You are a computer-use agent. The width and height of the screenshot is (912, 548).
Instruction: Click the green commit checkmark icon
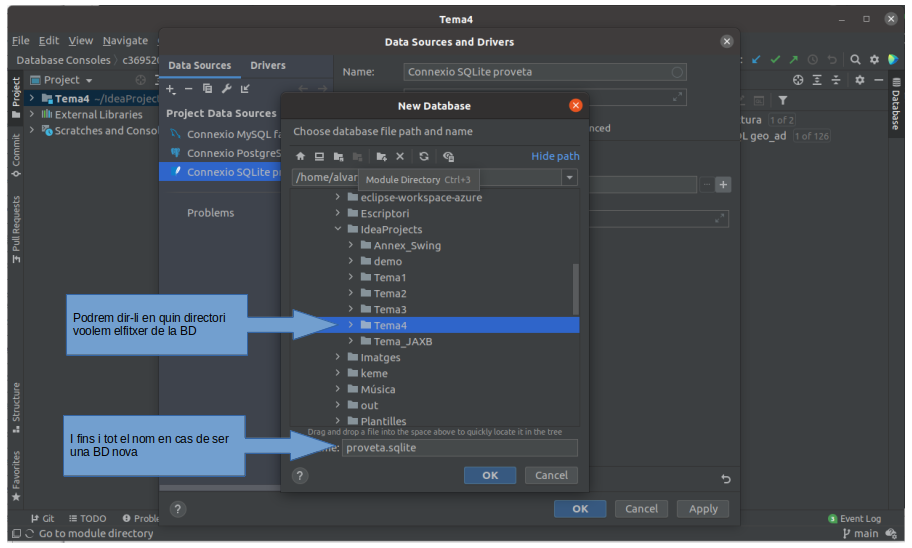point(775,59)
